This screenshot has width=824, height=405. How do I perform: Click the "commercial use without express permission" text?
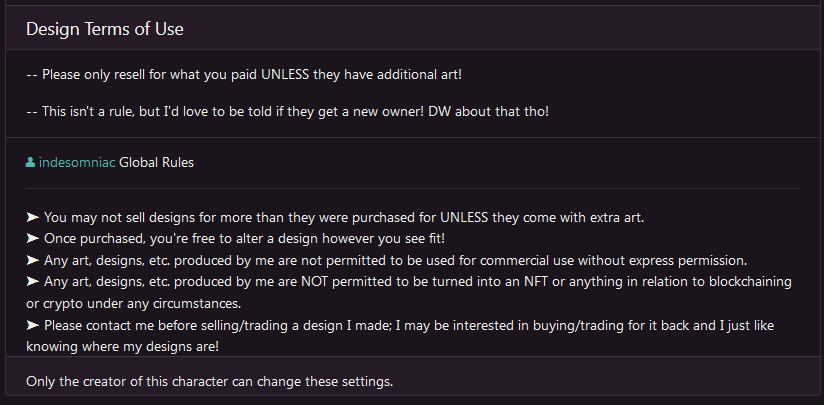tap(560, 260)
